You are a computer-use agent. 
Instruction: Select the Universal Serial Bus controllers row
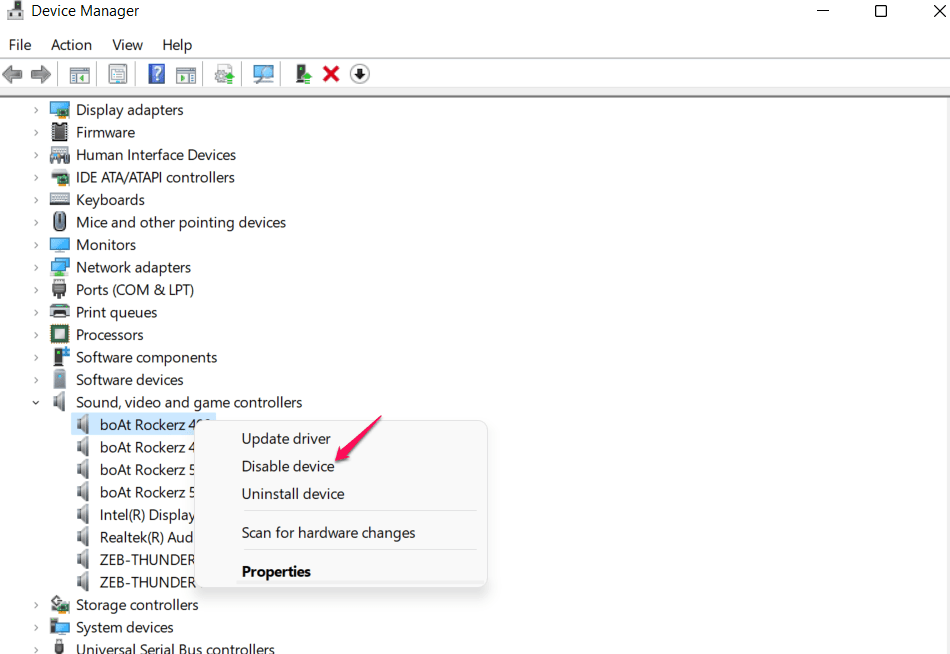click(175, 647)
